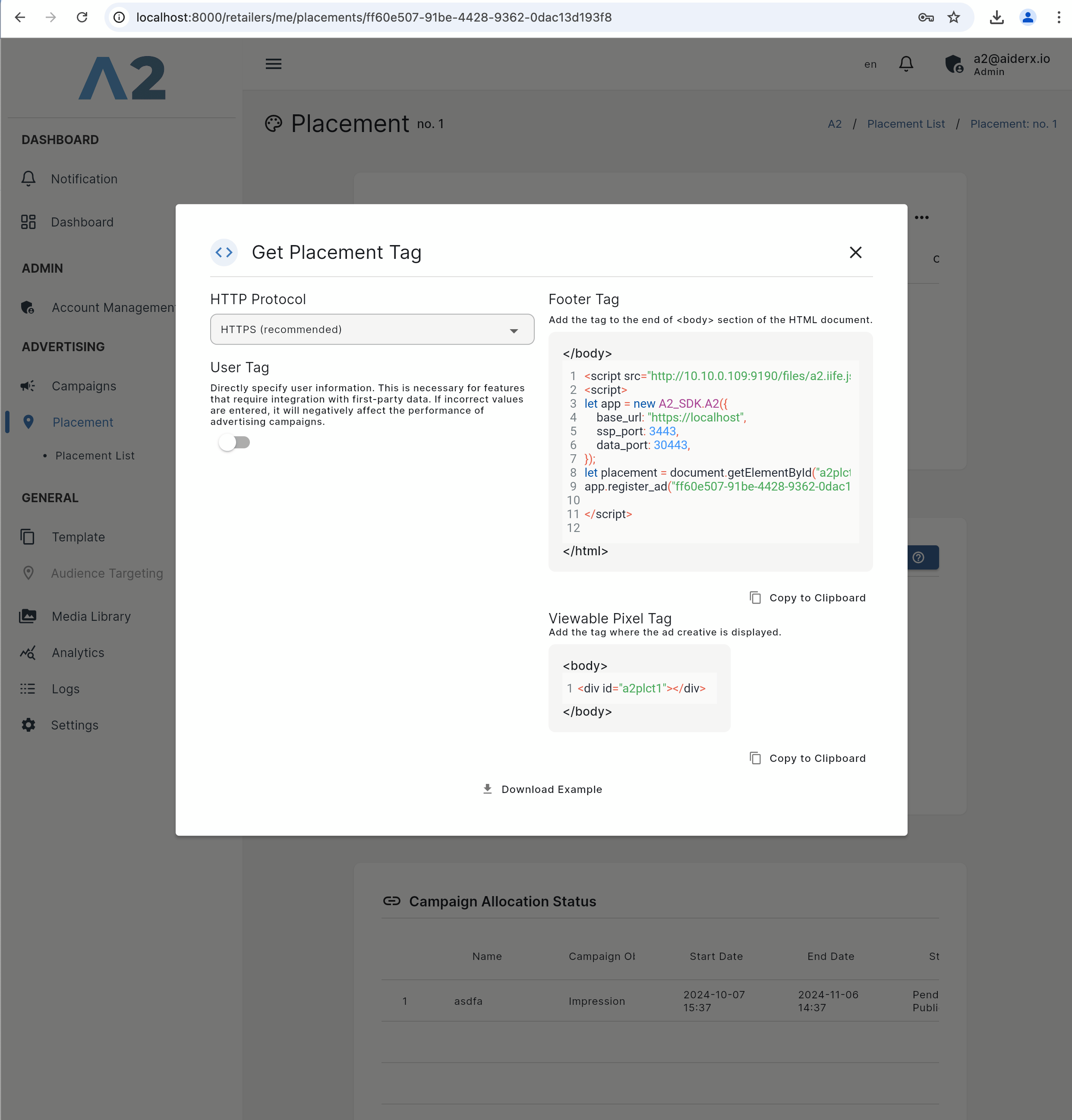Click the Account Management shield icon
This screenshot has height=1120, width=1072.
pyautogui.click(x=28, y=308)
